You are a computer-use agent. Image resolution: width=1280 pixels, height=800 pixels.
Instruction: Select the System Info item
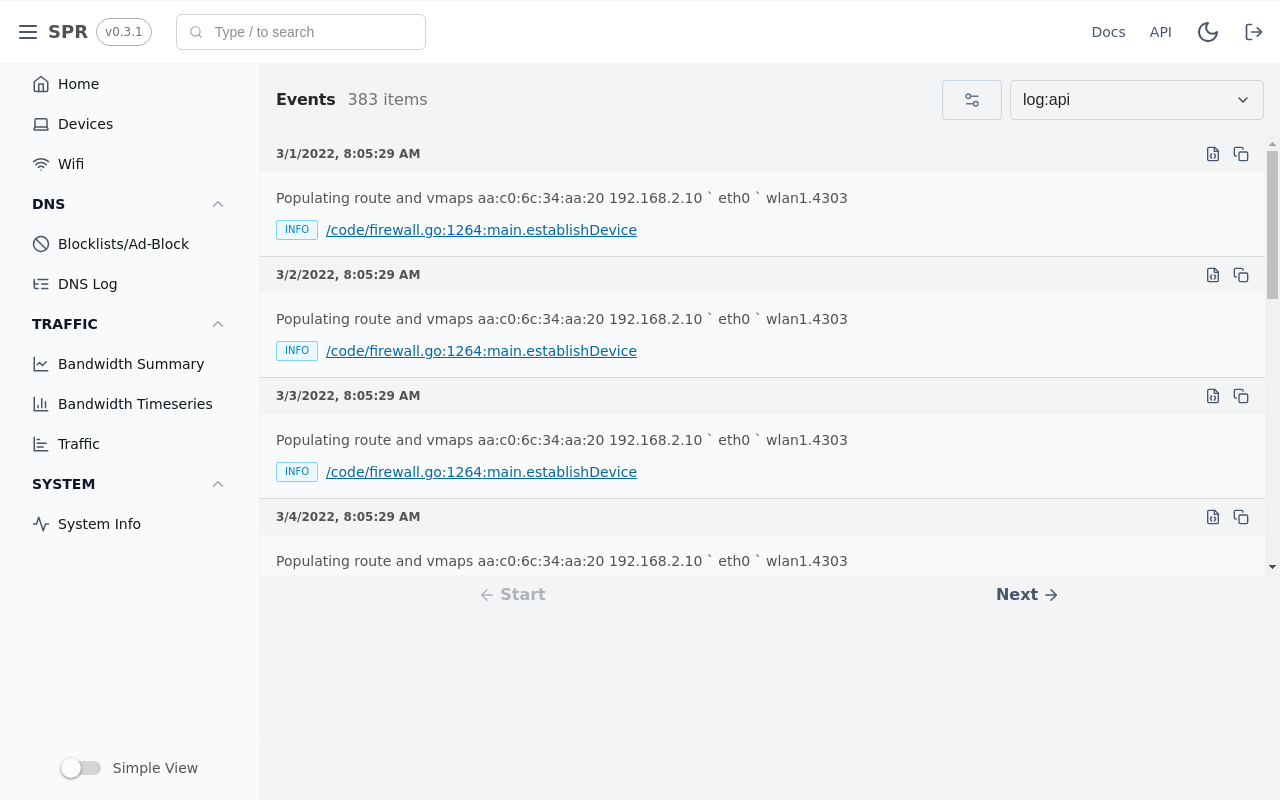tap(99, 523)
